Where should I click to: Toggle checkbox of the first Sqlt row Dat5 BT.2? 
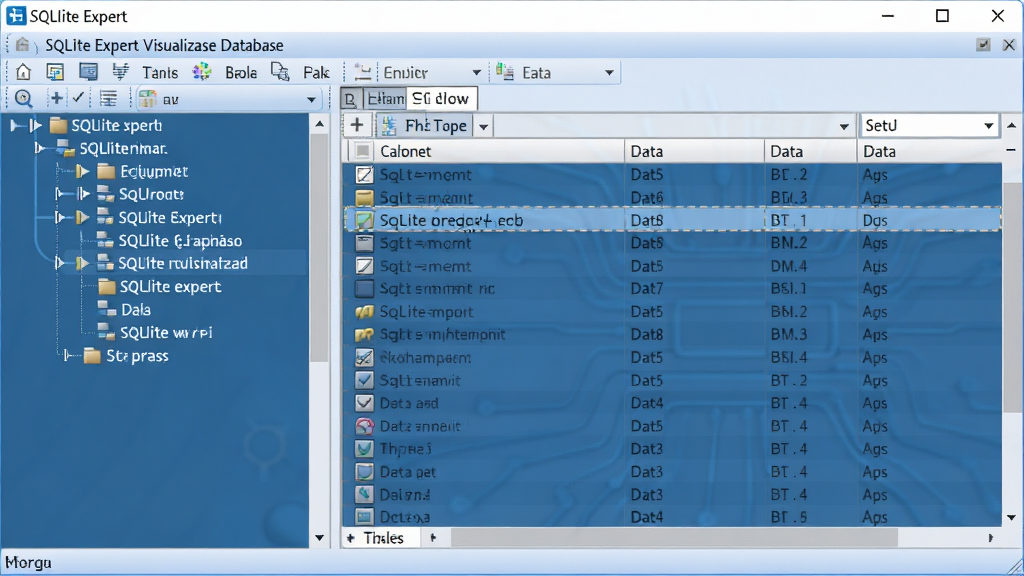tap(364, 175)
